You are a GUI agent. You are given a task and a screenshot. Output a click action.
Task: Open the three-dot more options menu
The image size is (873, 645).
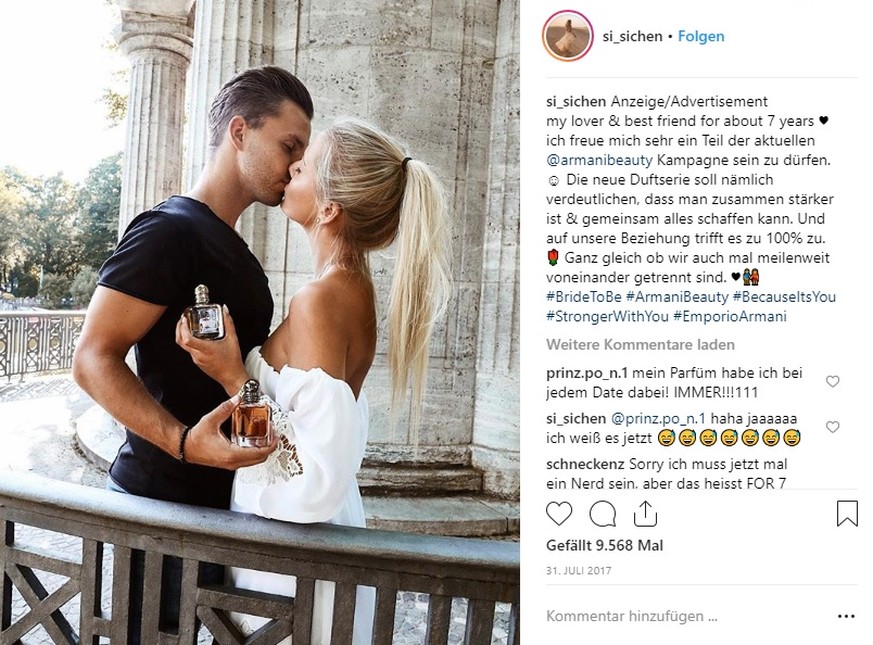(x=846, y=616)
